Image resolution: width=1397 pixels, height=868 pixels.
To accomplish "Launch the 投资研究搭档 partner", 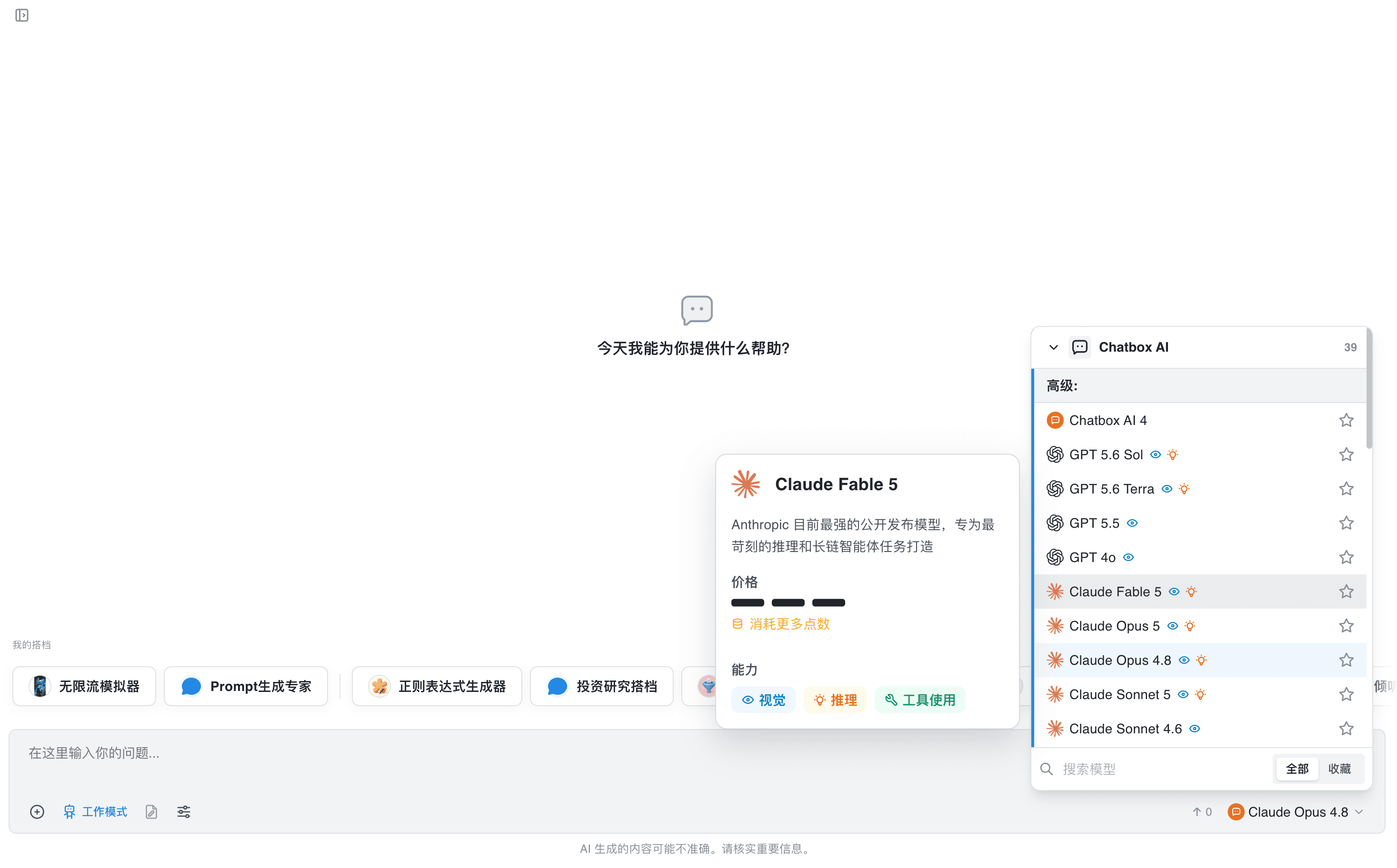I will click(x=602, y=686).
